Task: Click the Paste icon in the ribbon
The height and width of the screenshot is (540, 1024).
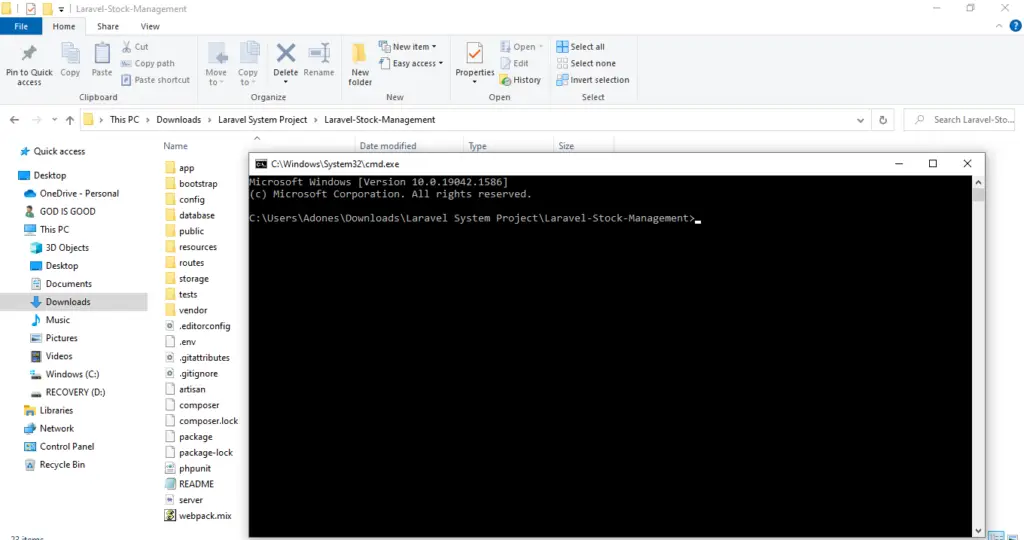Action: (x=102, y=55)
